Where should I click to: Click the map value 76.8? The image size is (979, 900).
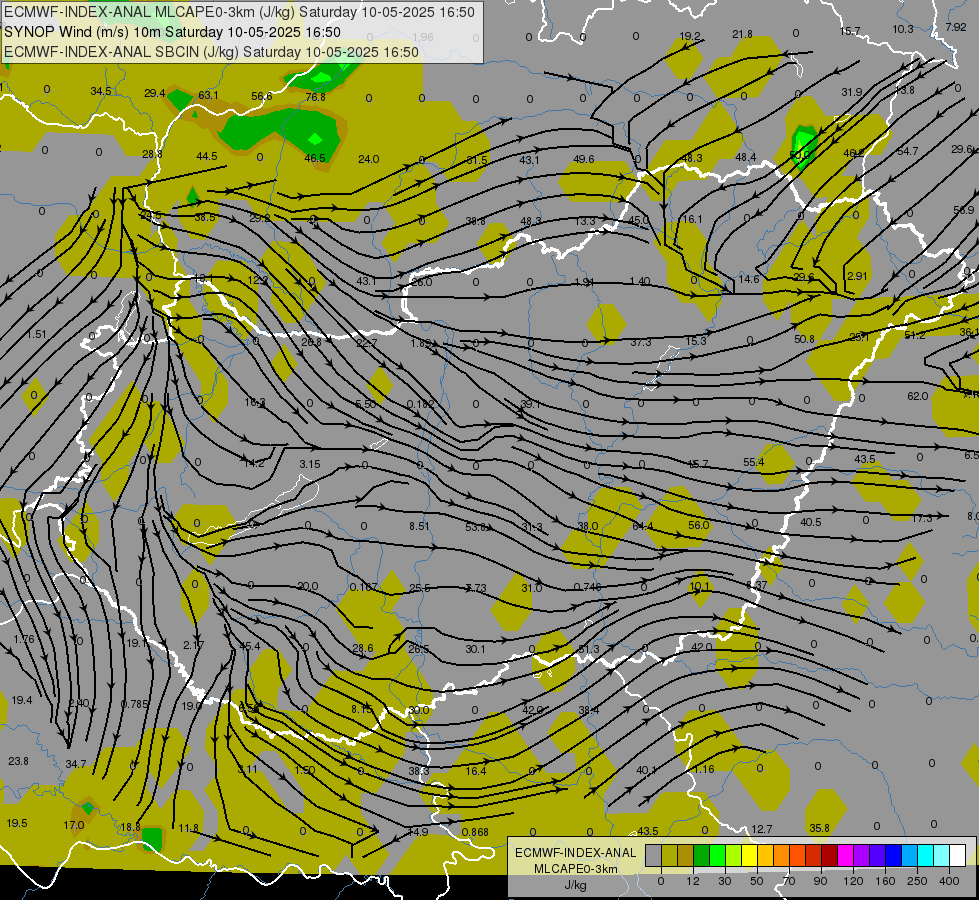click(315, 97)
